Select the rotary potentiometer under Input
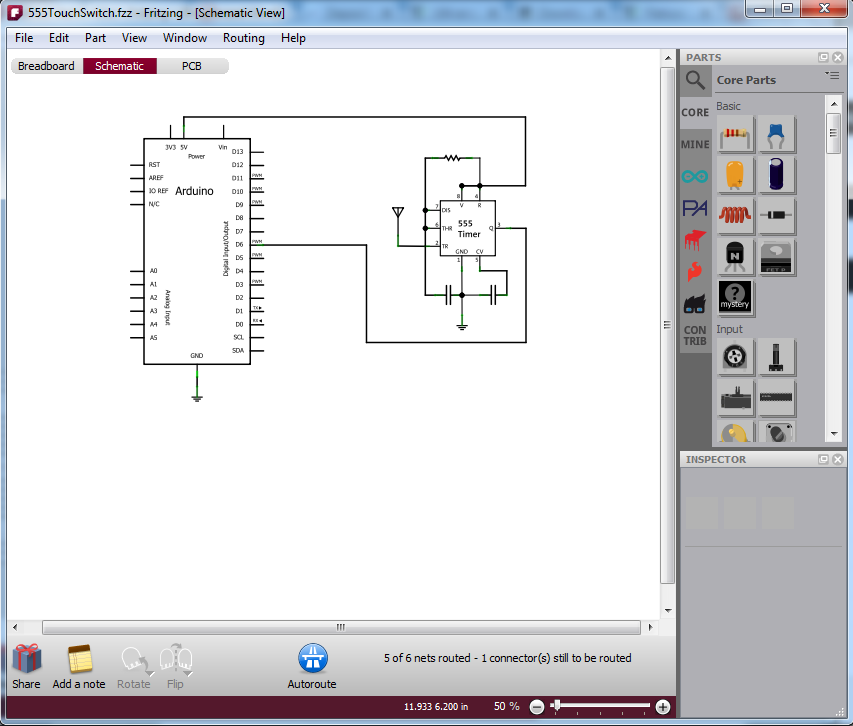Screen dimensions: 853x726 (x=735, y=357)
